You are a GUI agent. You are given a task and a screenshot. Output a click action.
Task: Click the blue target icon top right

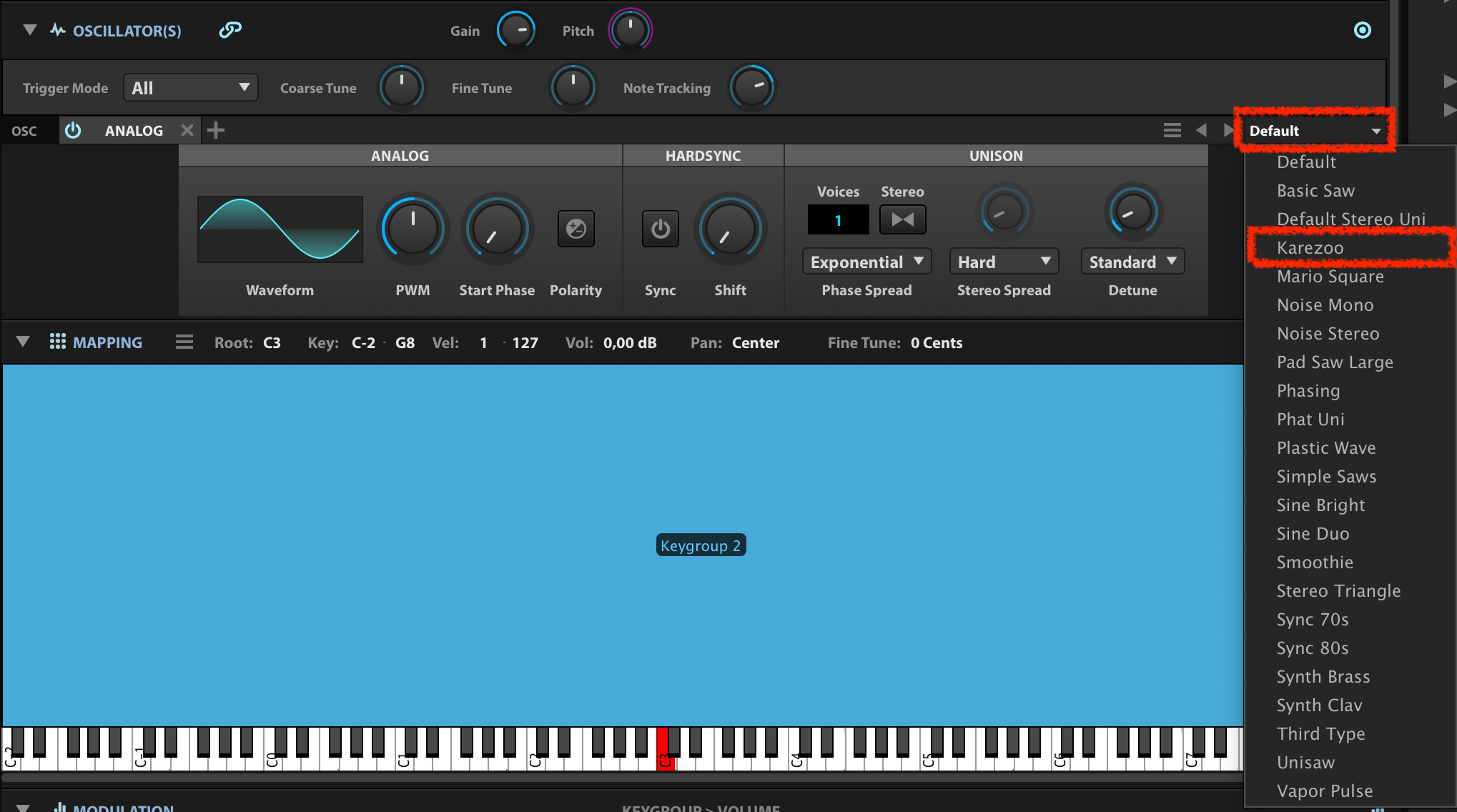click(x=1362, y=30)
